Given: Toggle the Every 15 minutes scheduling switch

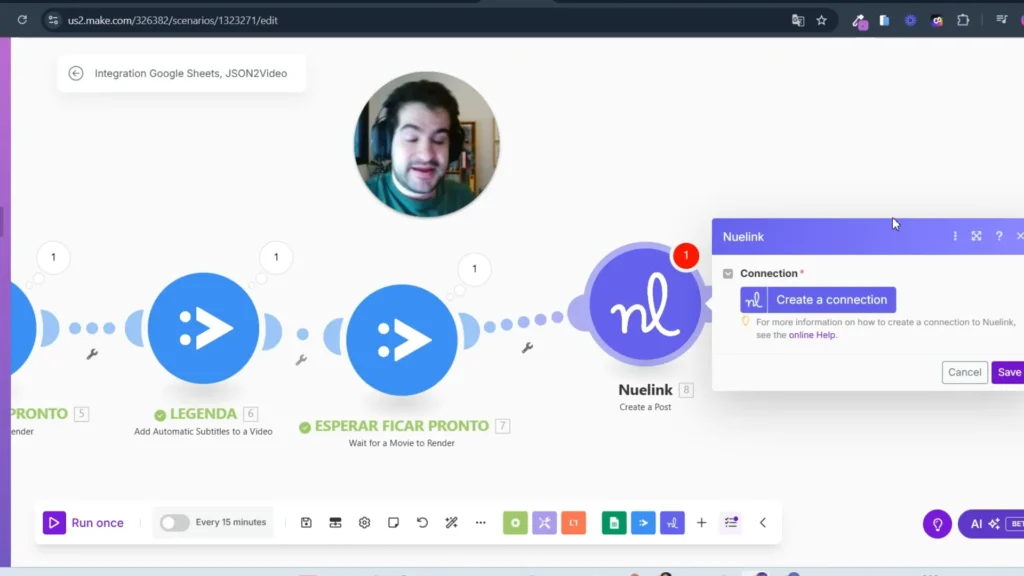Looking at the screenshot, I should [x=174, y=522].
